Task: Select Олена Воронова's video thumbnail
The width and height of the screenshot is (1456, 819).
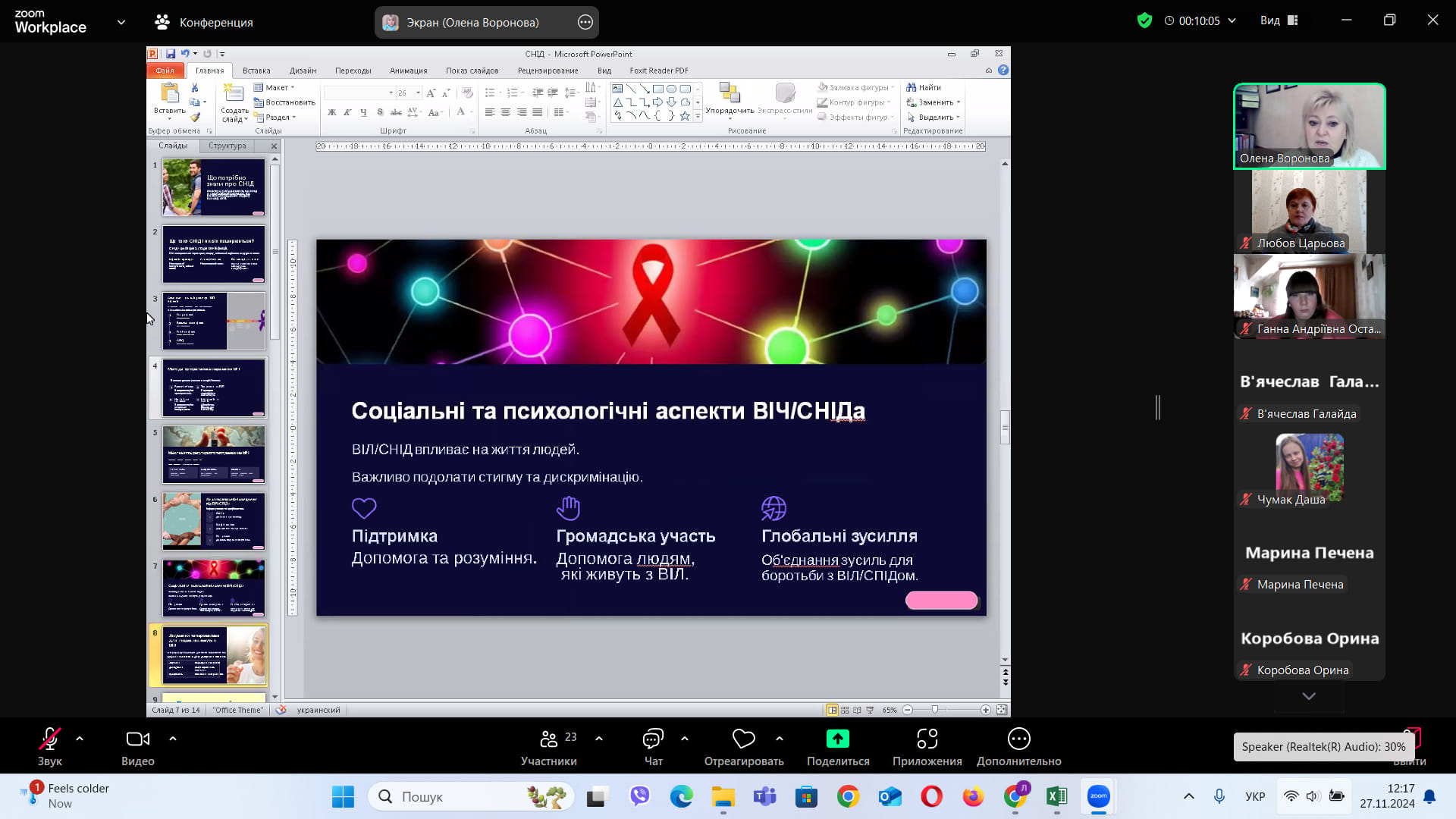Action: [x=1309, y=126]
